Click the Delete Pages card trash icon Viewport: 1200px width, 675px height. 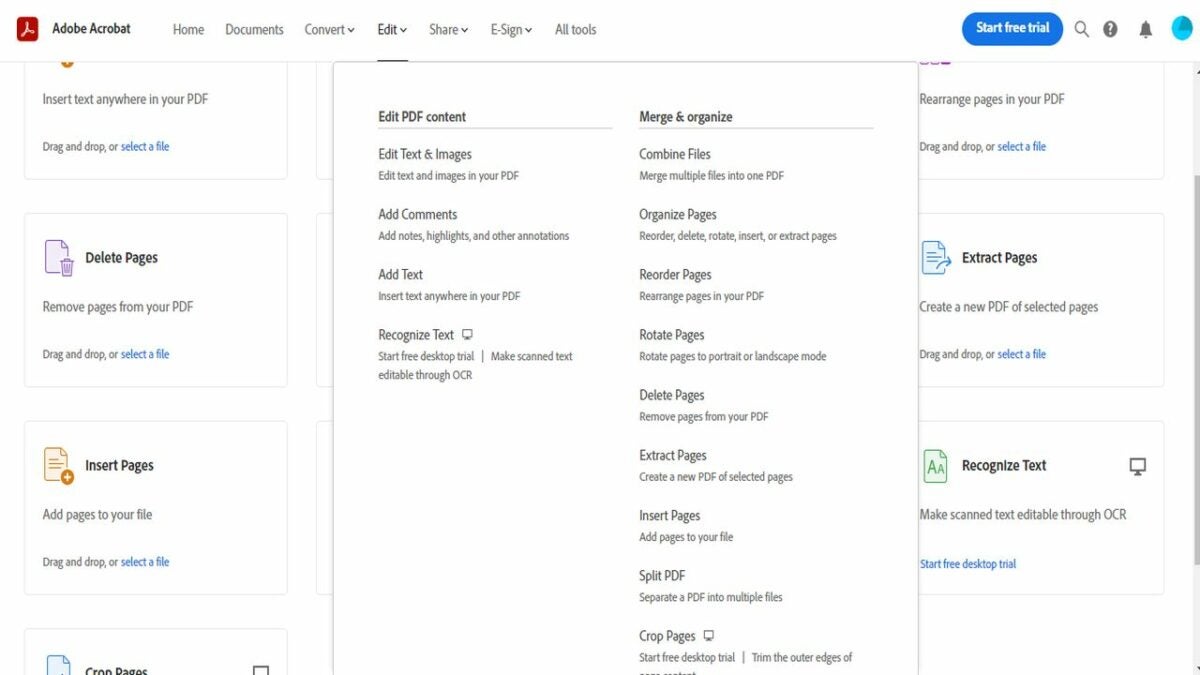[59, 257]
